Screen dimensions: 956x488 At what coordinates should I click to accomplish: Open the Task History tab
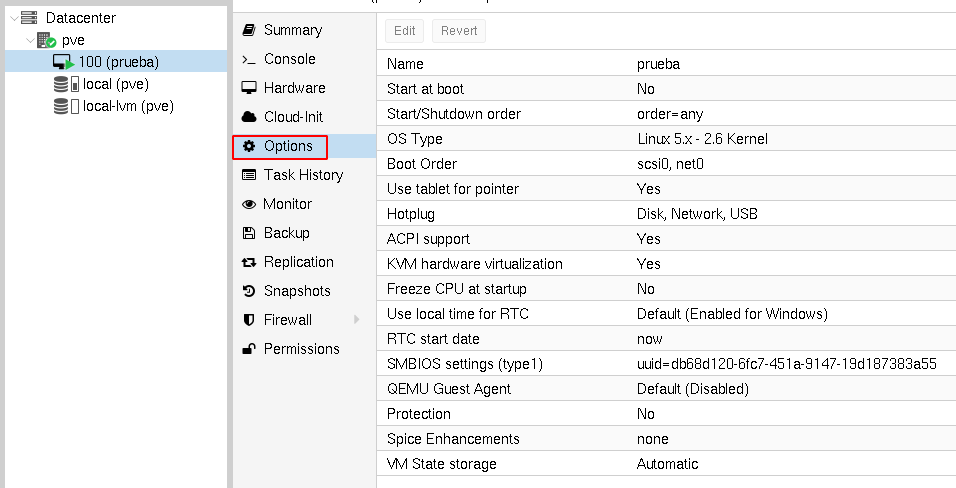(303, 175)
